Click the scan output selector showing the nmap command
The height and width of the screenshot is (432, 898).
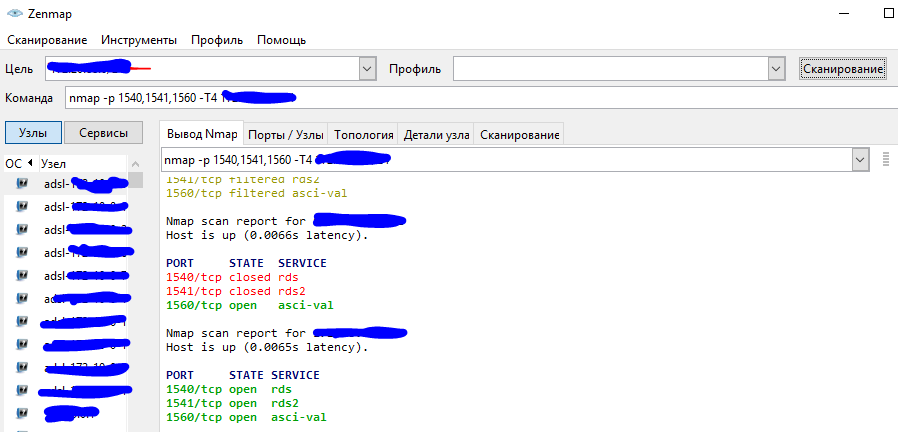(506, 159)
